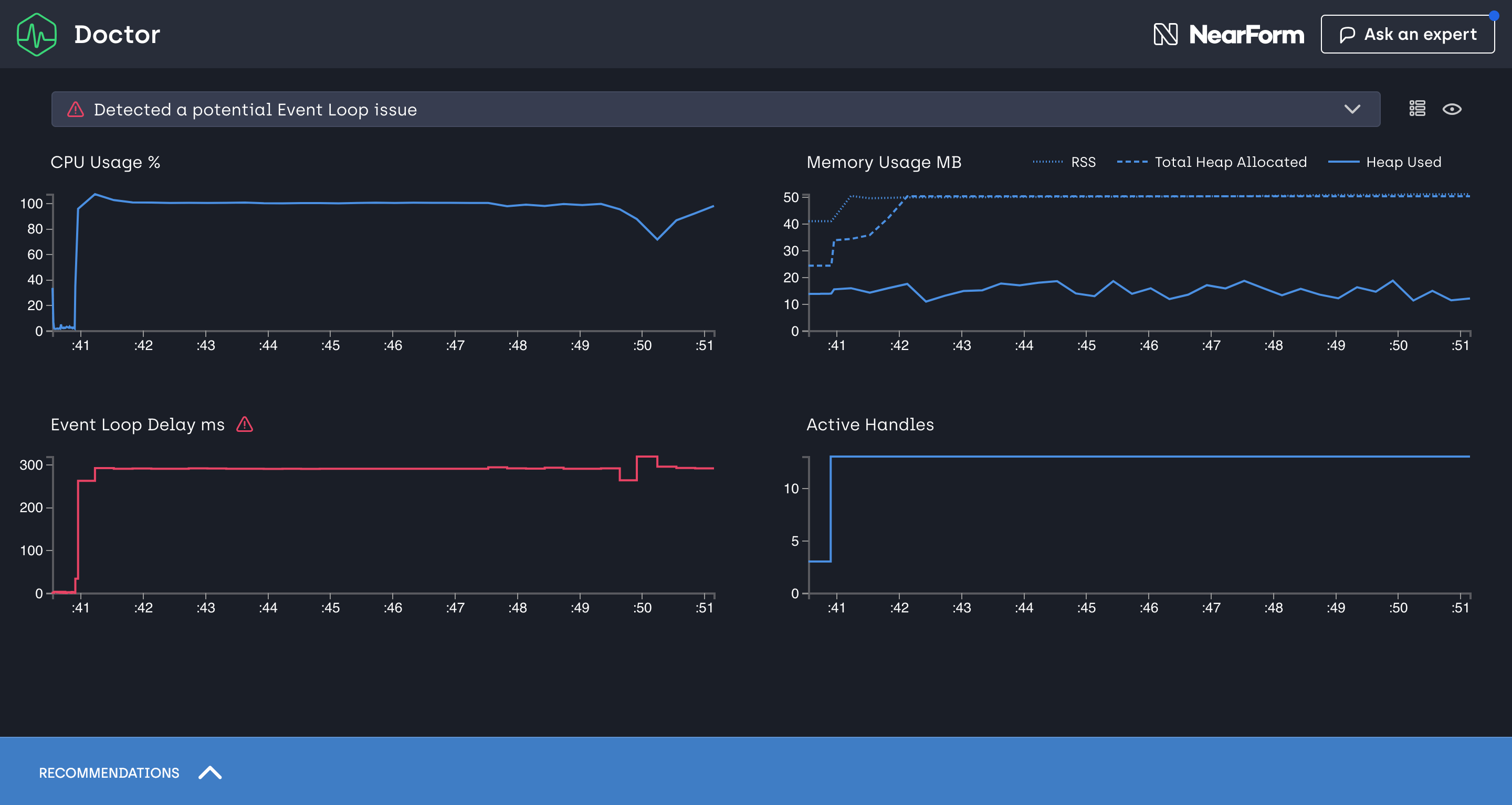Toggle the eye visibility icon

pyautogui.click(x=1452, y=109)
